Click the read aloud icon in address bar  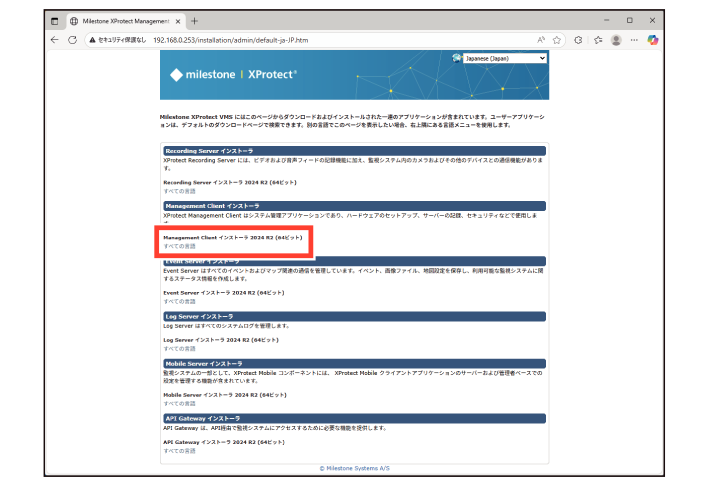pos(541,40)
